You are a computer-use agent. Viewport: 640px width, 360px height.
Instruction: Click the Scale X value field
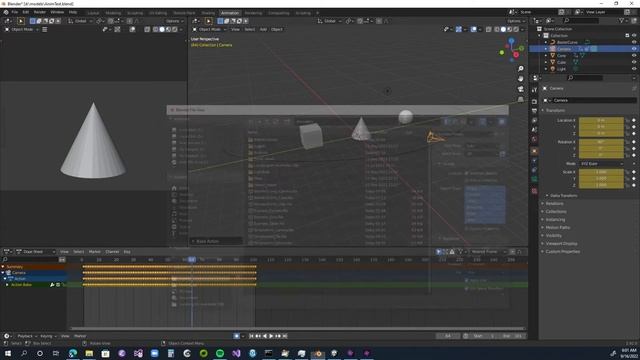coord(601,172)
